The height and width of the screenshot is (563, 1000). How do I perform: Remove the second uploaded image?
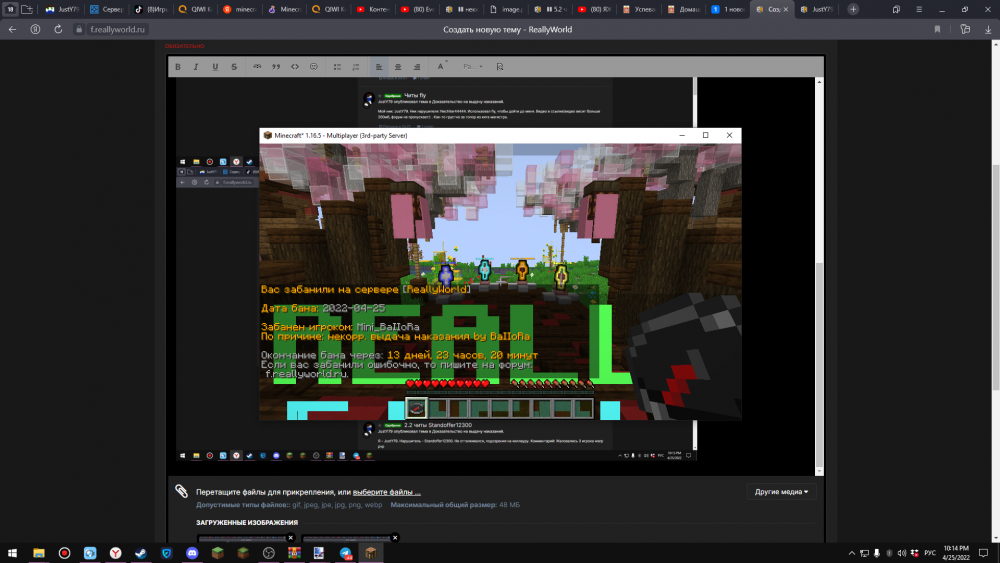point(395,537)
